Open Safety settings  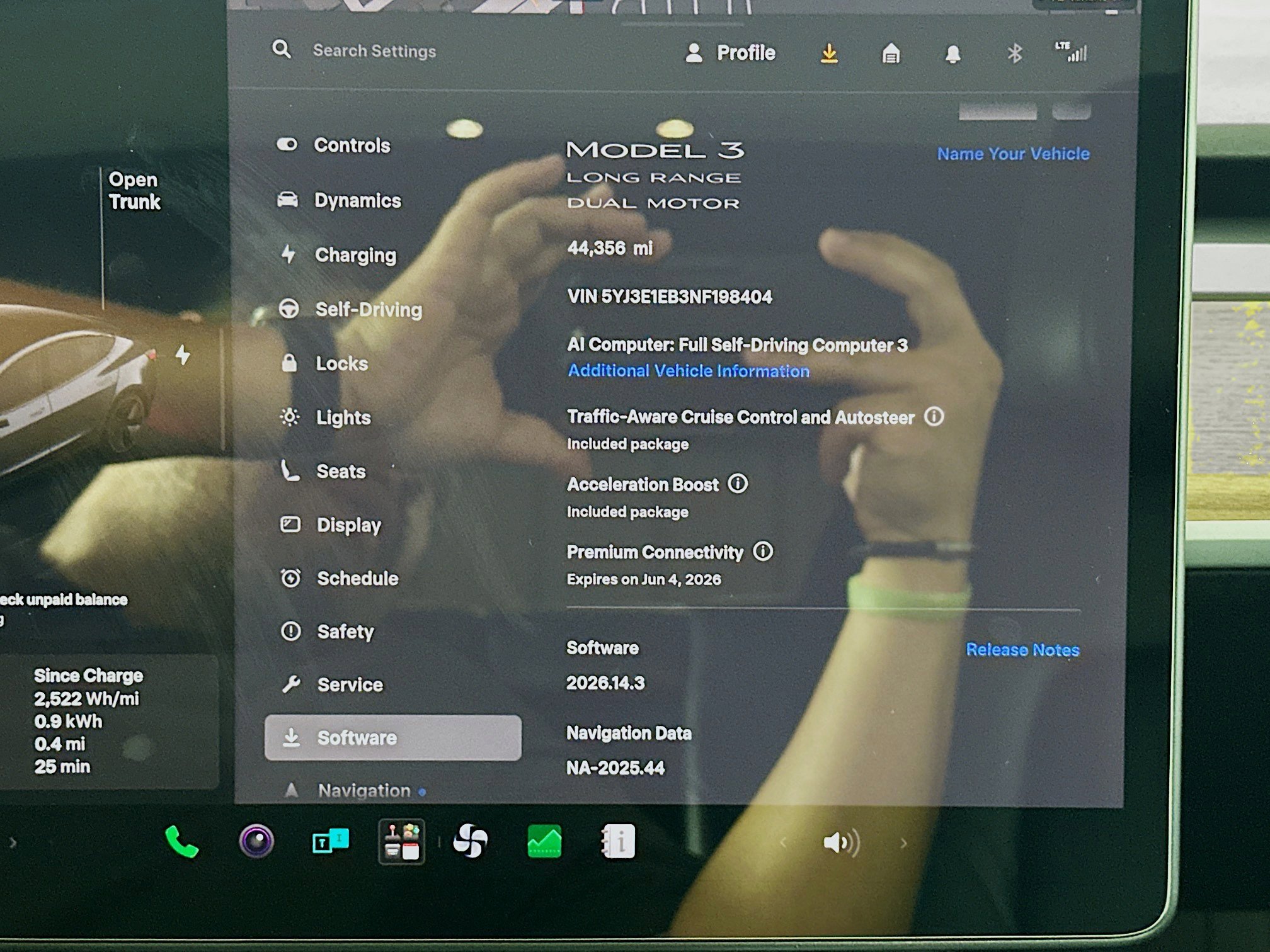coord(327,631)
